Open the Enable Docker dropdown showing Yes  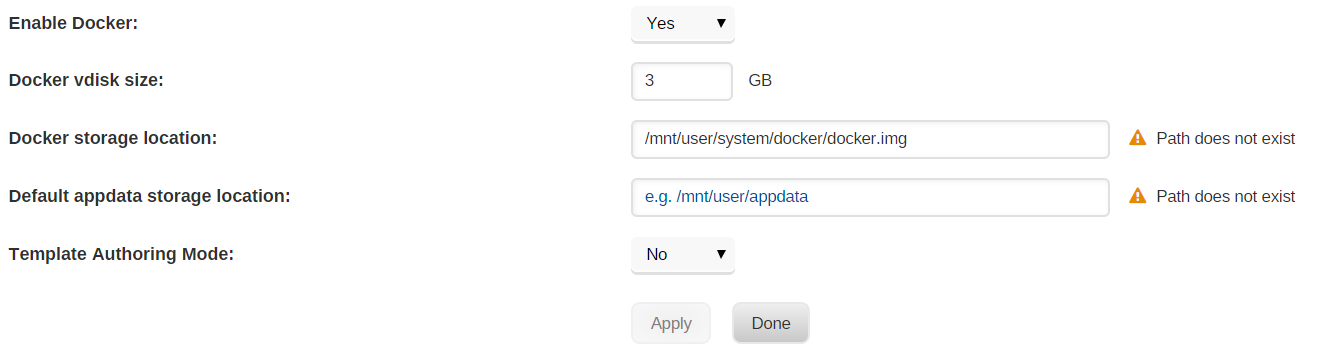point(683,24)
